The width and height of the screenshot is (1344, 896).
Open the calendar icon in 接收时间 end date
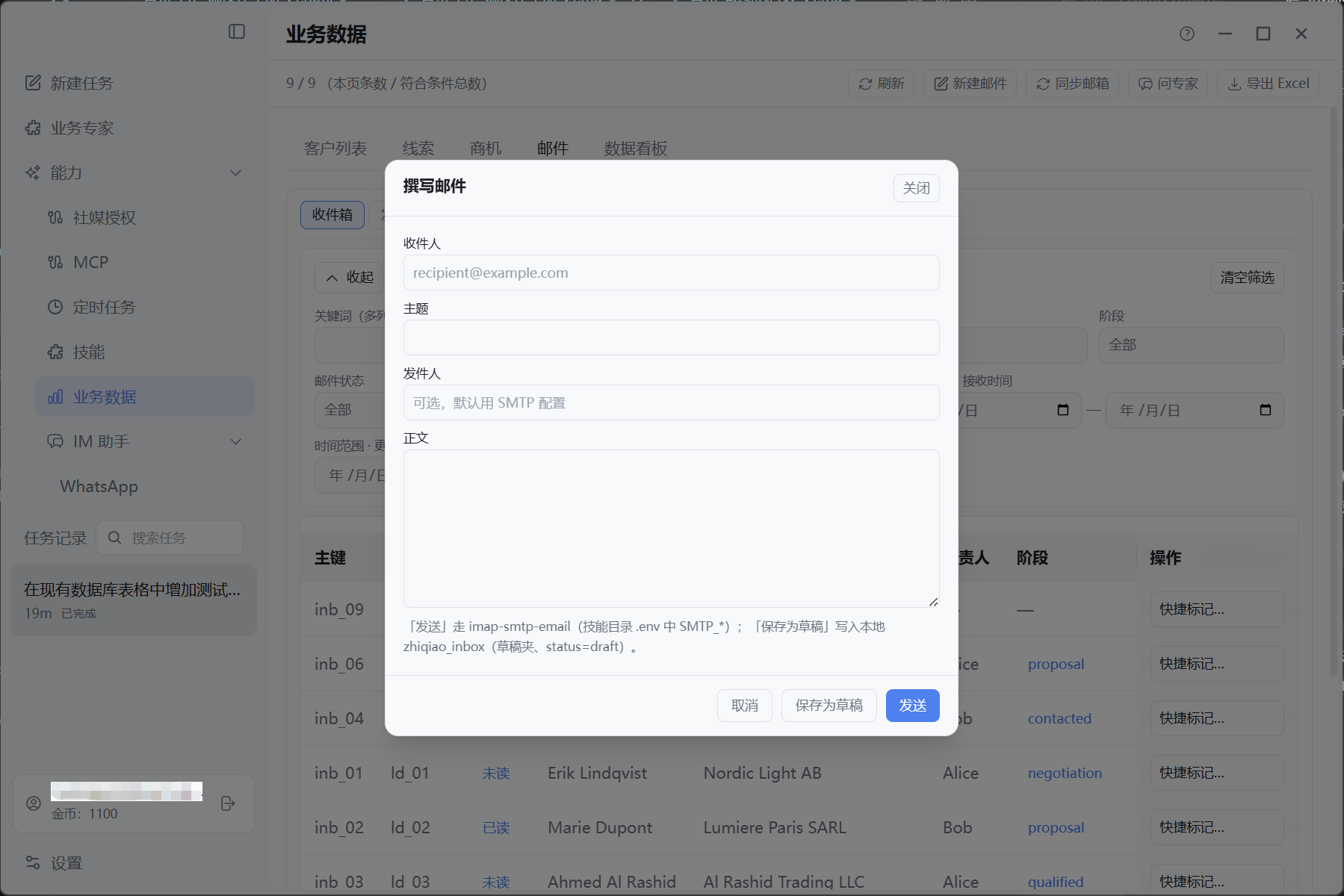[x=1265, y=410]
